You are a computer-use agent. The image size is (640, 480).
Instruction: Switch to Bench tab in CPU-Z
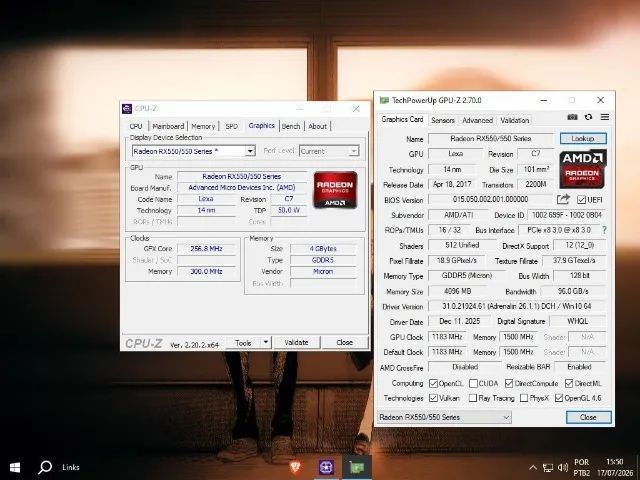point(291,126)
